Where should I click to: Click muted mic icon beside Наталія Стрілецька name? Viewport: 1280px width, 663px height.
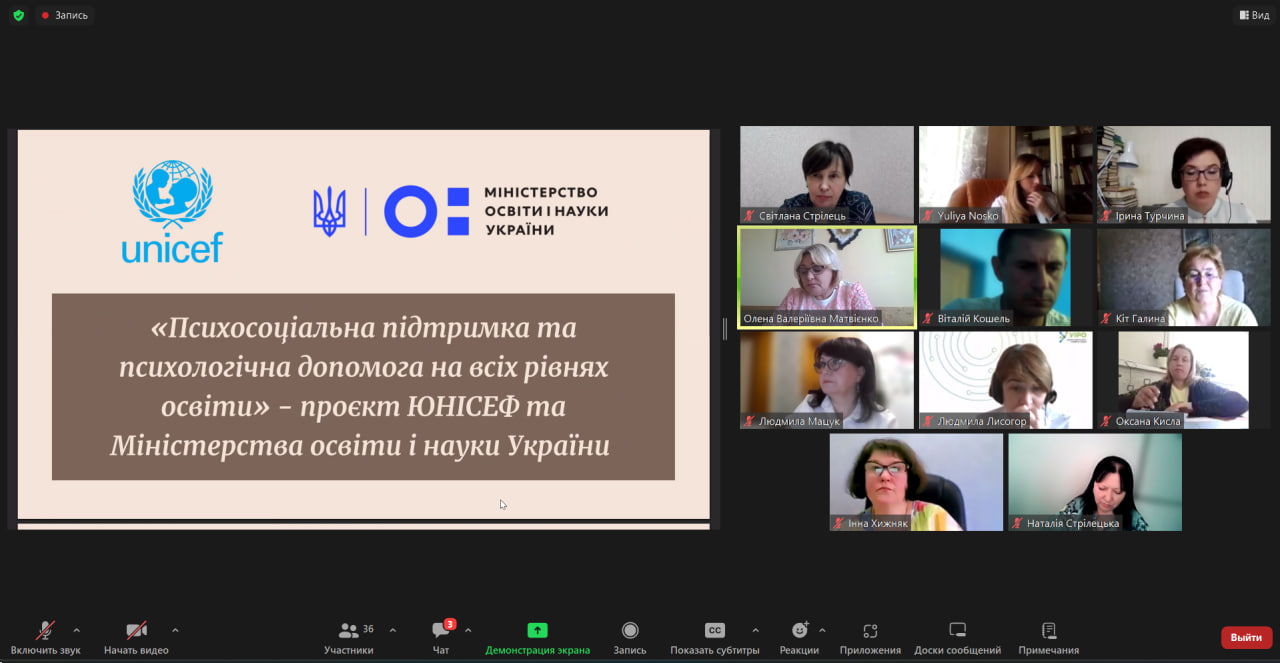[x=1017, y=523]
